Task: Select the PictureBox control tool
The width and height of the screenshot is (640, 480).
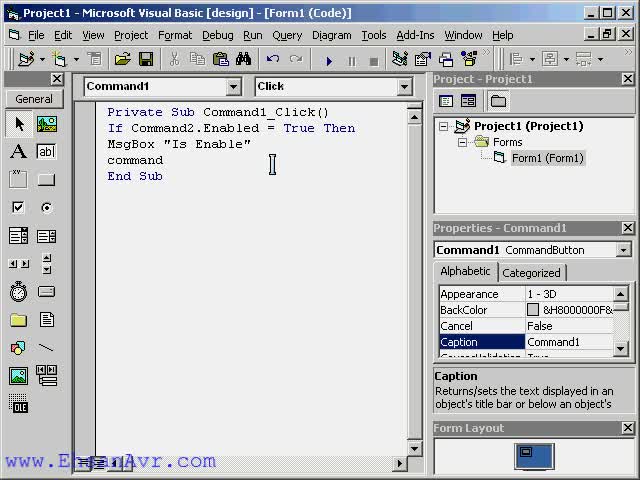Action: click(47, 124)
